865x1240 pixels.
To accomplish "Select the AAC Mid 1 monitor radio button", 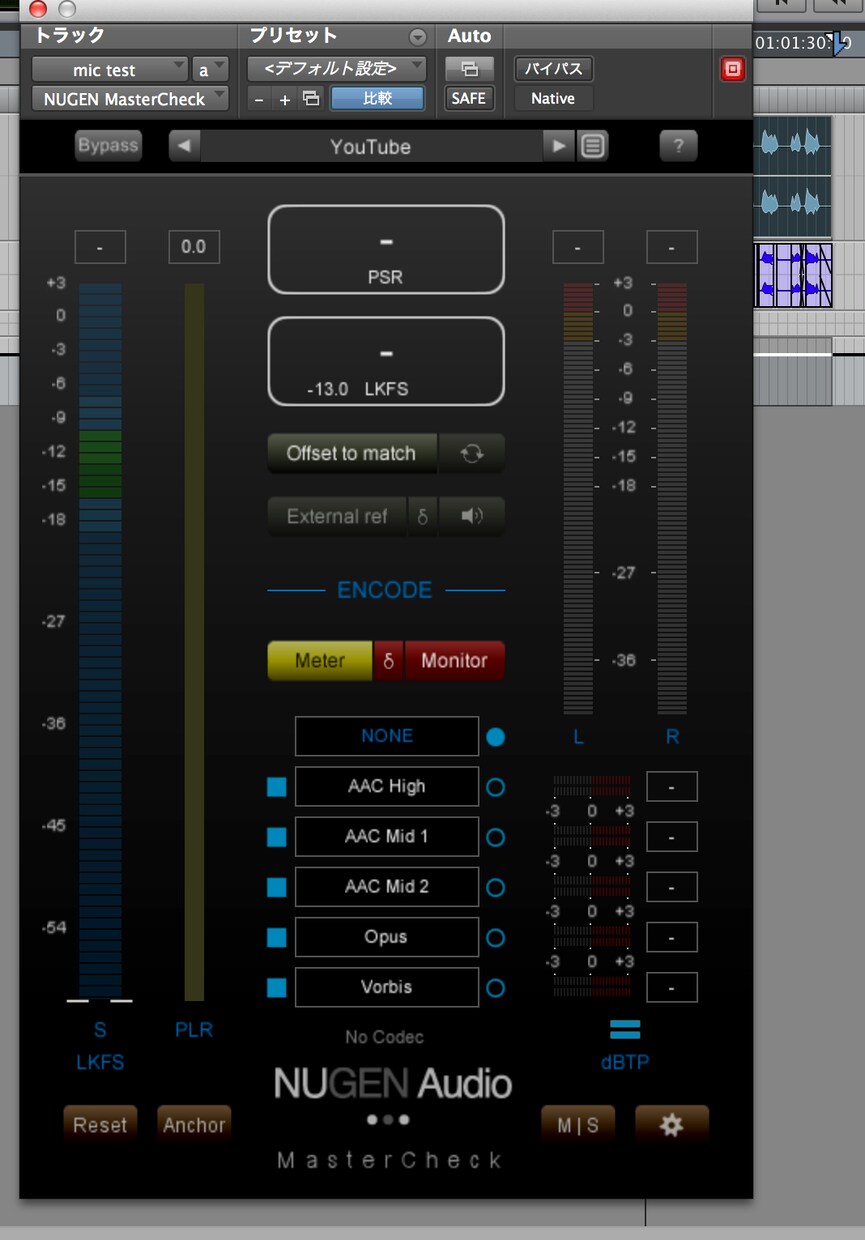I will point(495,837).
